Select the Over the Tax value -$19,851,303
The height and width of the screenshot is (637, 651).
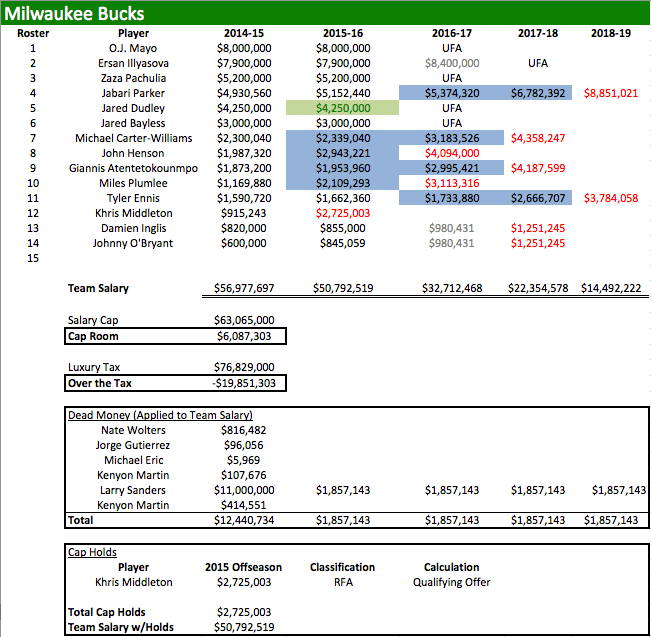point(244,383)
